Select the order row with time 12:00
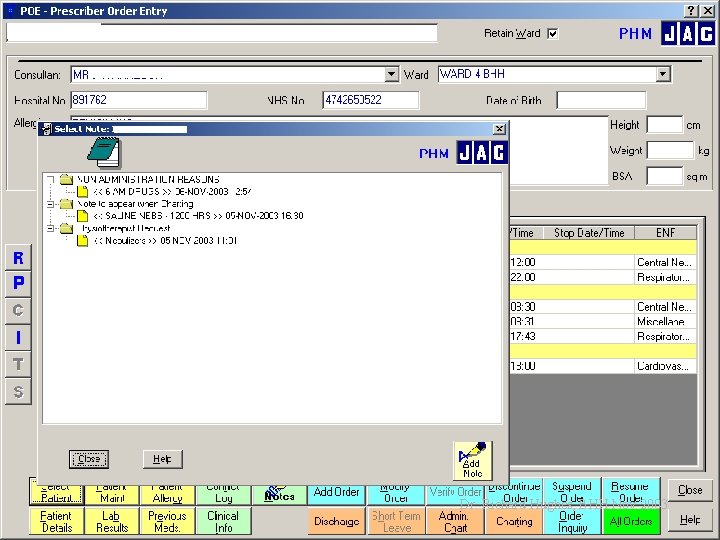The height and width of the screenshot is (540, 720). coord(603,262)
